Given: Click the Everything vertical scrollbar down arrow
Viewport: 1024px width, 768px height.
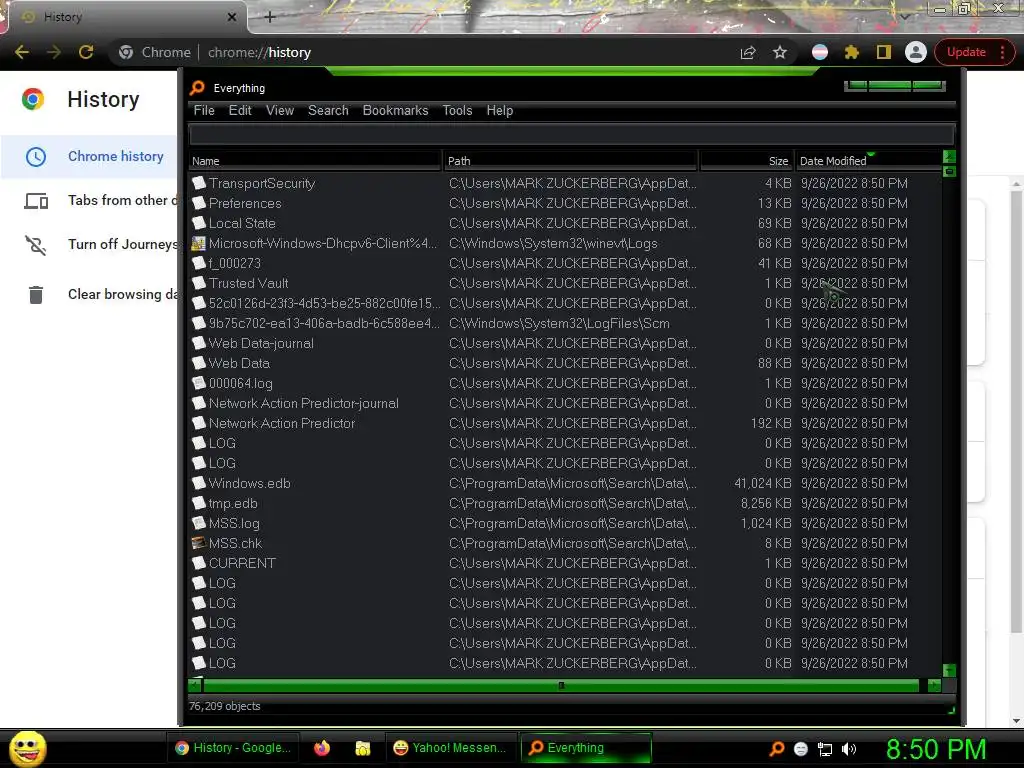Looking at the screenshot, I should pos(949,670).
